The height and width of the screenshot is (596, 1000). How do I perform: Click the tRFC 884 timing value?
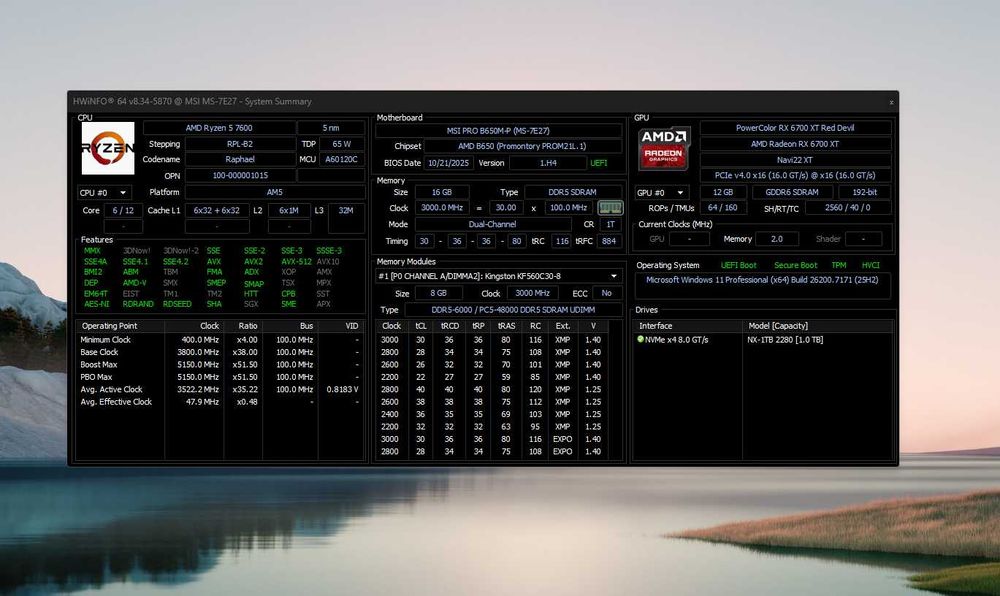click(609, 241)
